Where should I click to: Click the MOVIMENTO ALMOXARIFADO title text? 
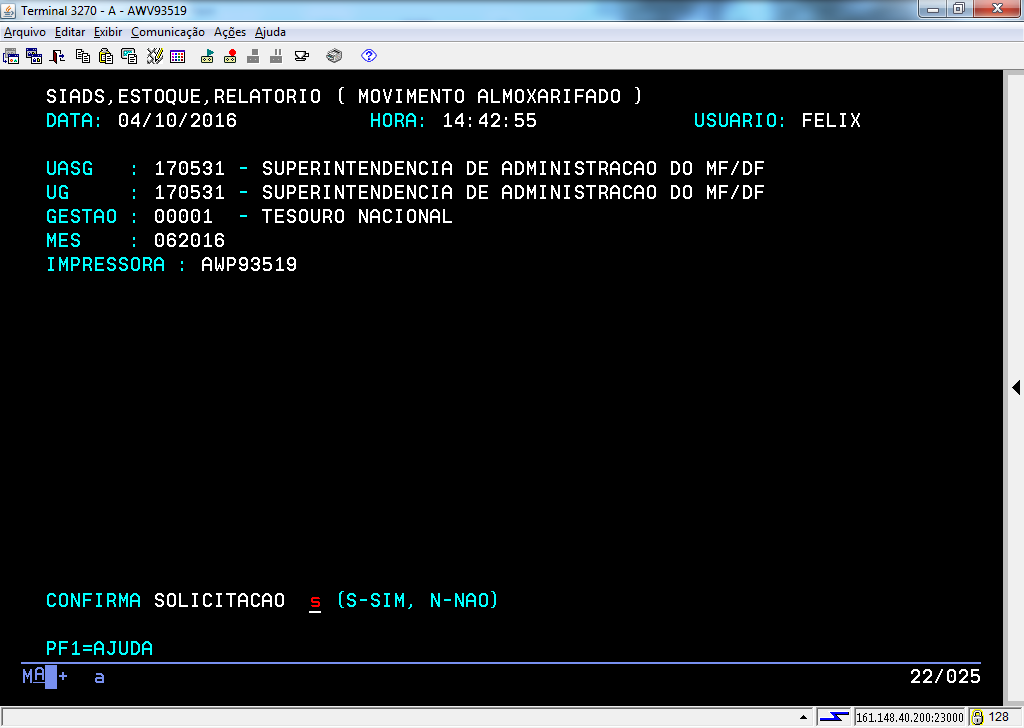pos(490,97)
